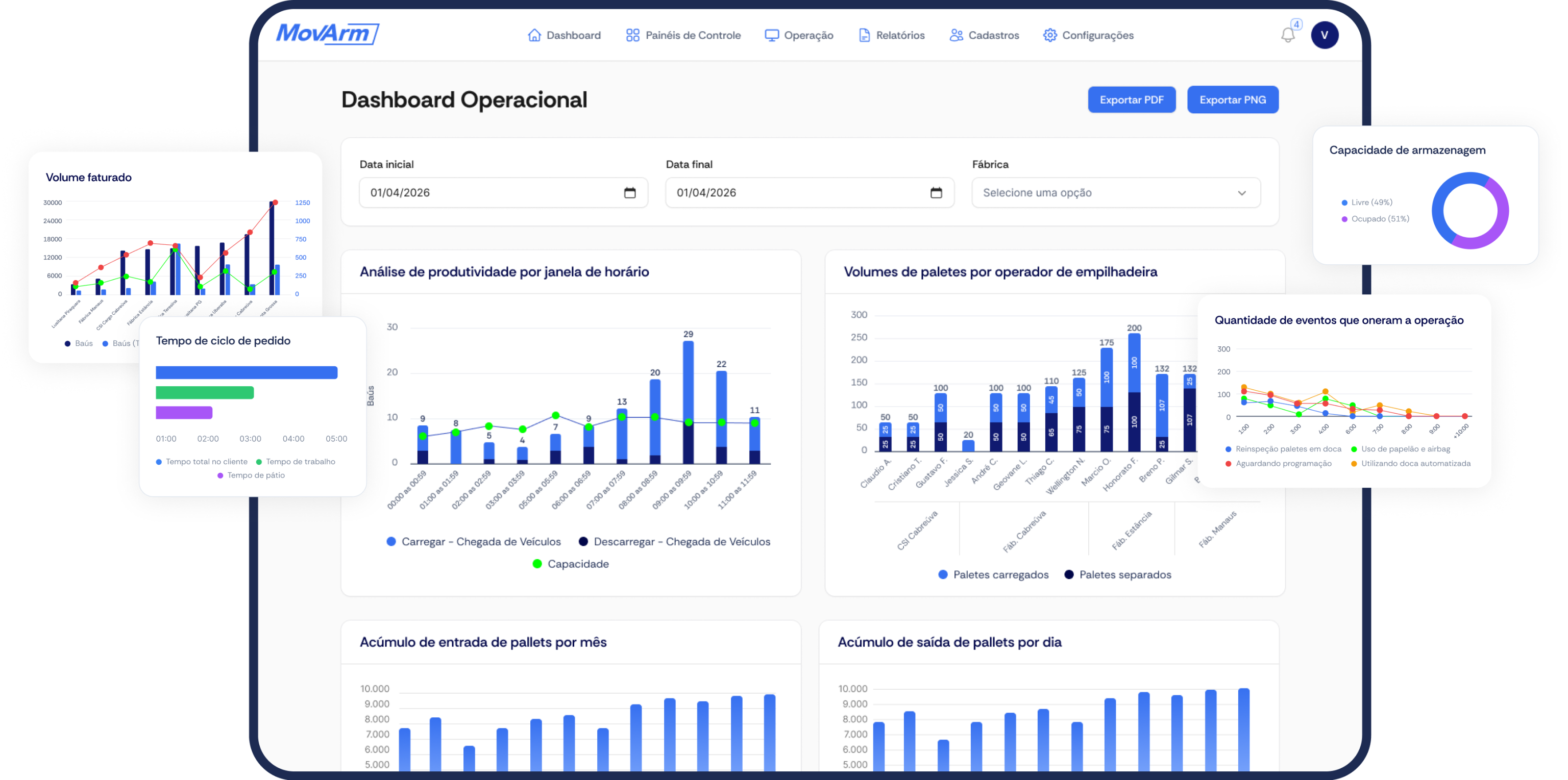Click the Relatórios document icon

tap(864, 35)
